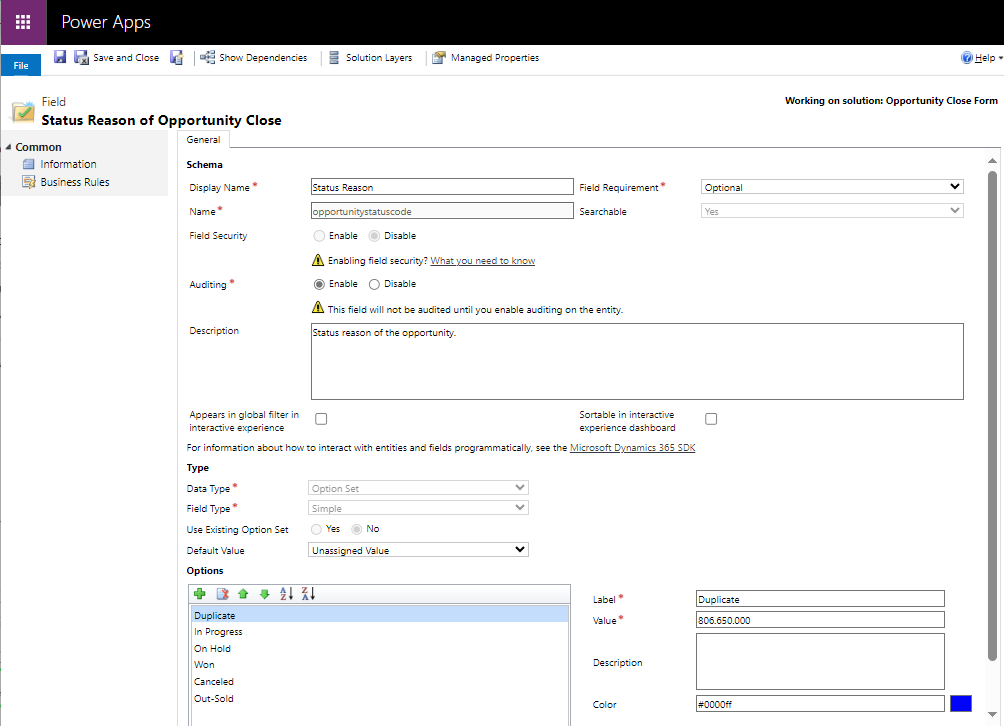Click the option Label input field
Viewport: 1004px width, 726px height.
[x=820, y=599]
